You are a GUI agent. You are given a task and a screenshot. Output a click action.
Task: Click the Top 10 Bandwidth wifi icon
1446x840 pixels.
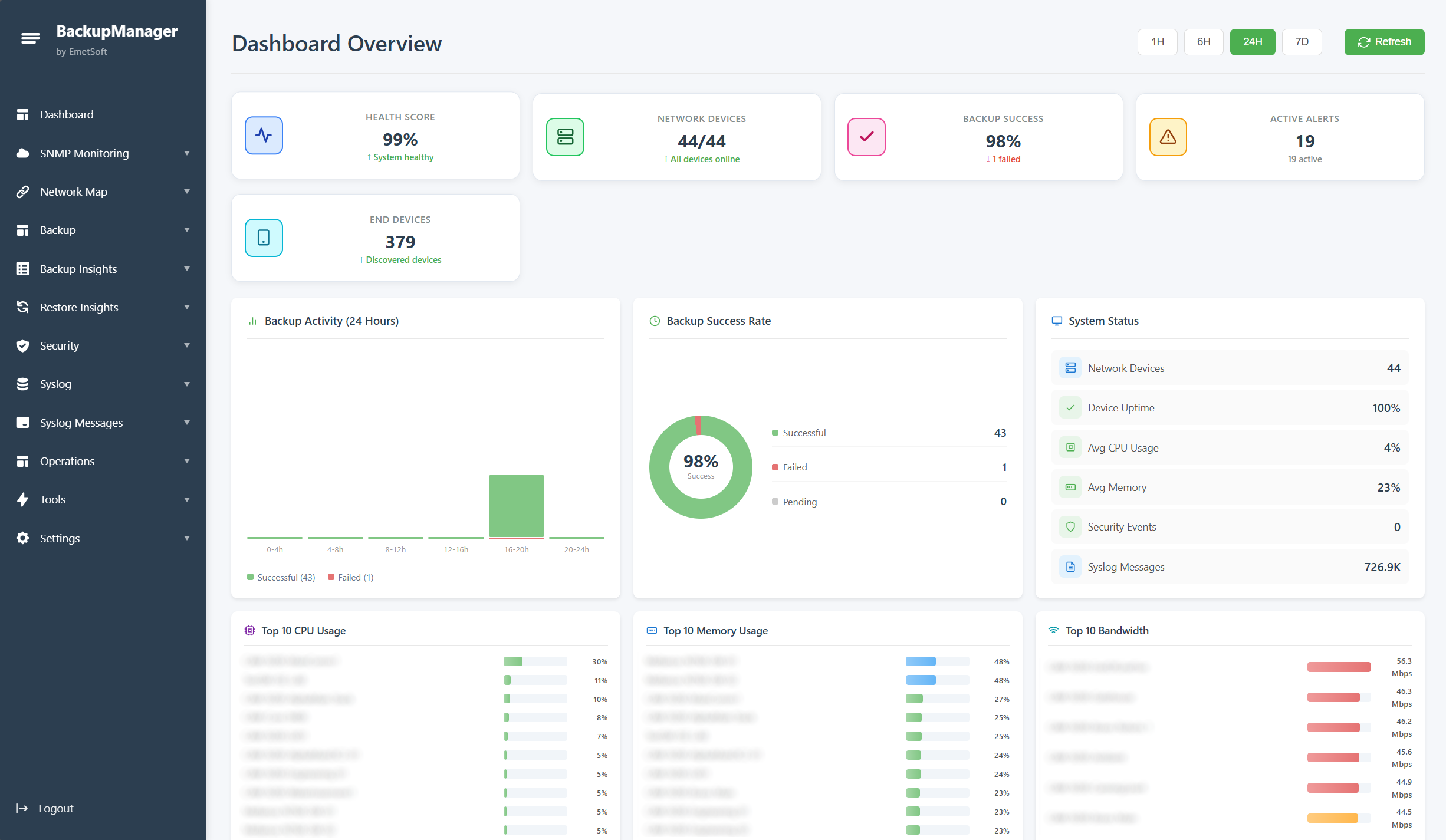point(1053,631)
